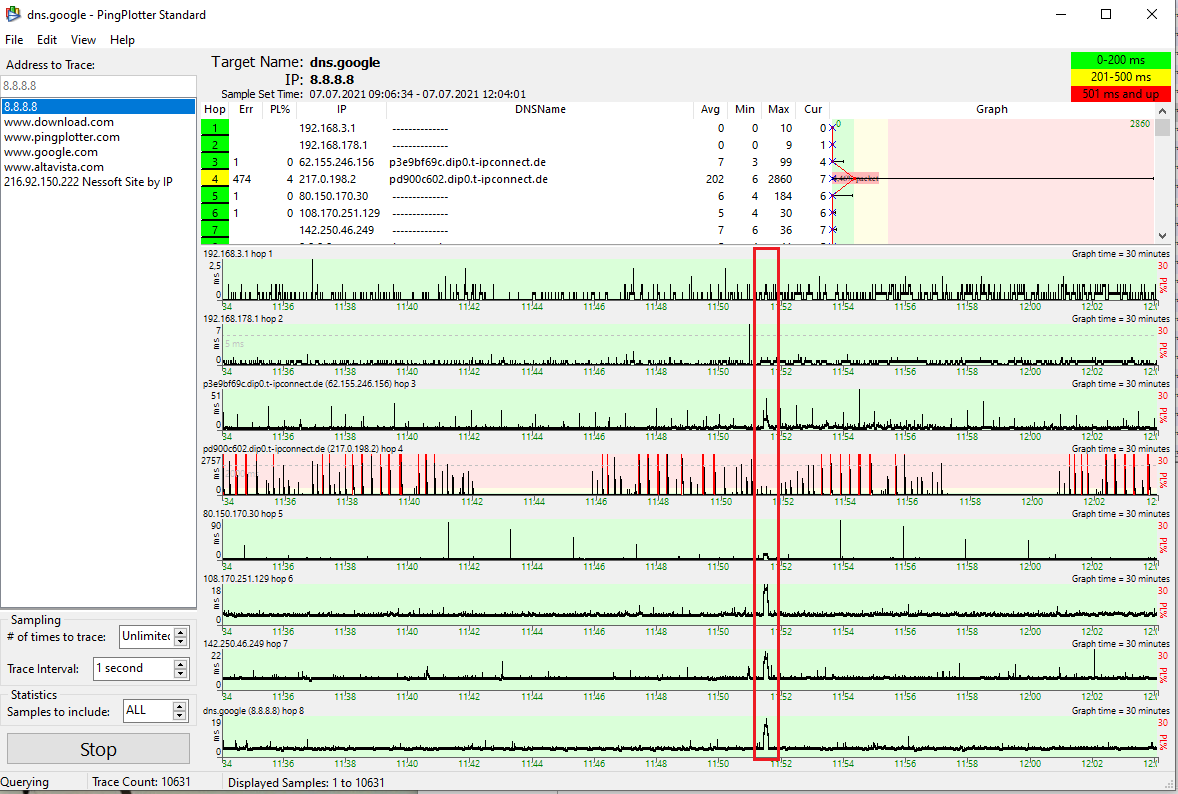
Task: Click the Graph column header
Action: (x=992, y=110)
